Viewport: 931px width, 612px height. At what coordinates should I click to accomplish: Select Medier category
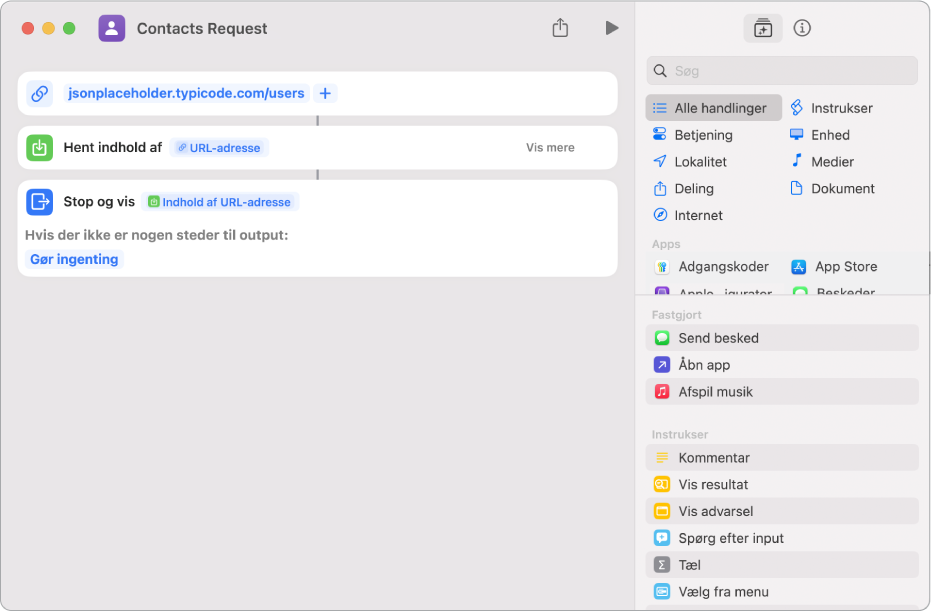[822, 161]
